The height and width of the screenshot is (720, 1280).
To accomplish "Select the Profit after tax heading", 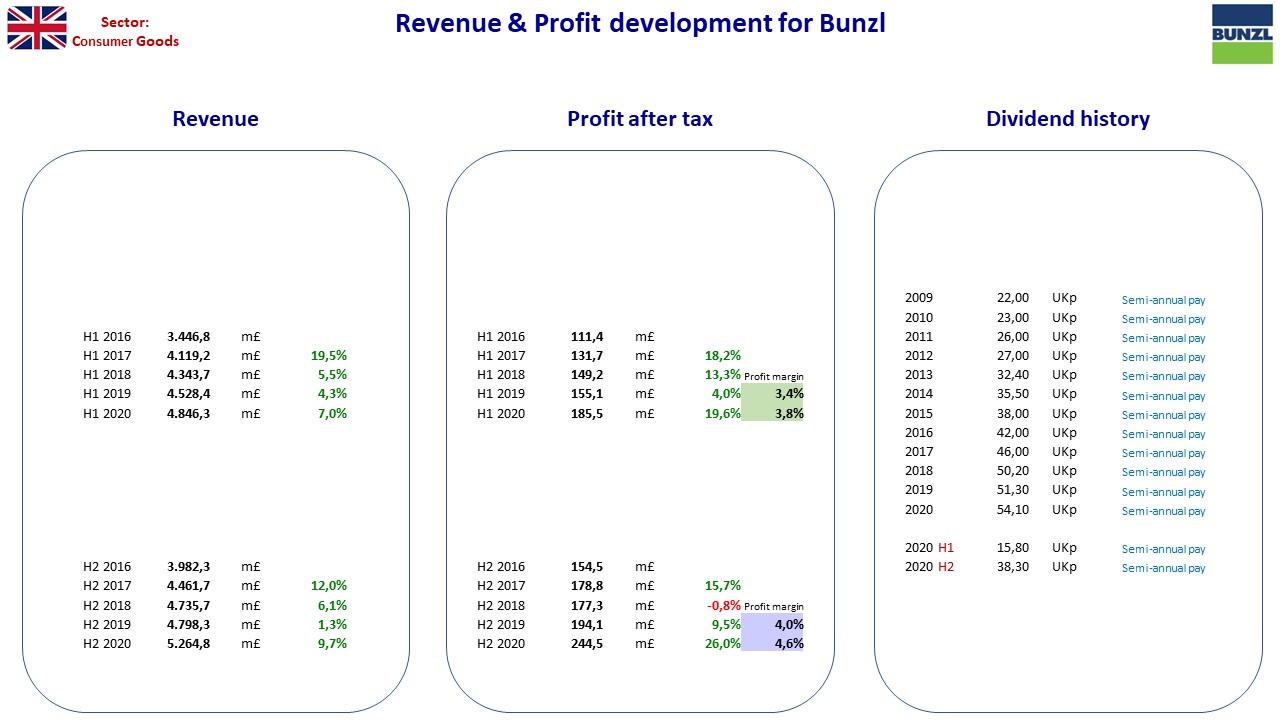I will click(x=640, y=119).
